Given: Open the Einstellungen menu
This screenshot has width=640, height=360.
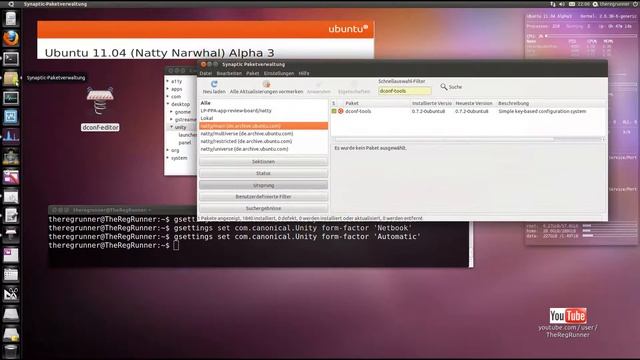Looking at the screenshot, I should (279, 73).
